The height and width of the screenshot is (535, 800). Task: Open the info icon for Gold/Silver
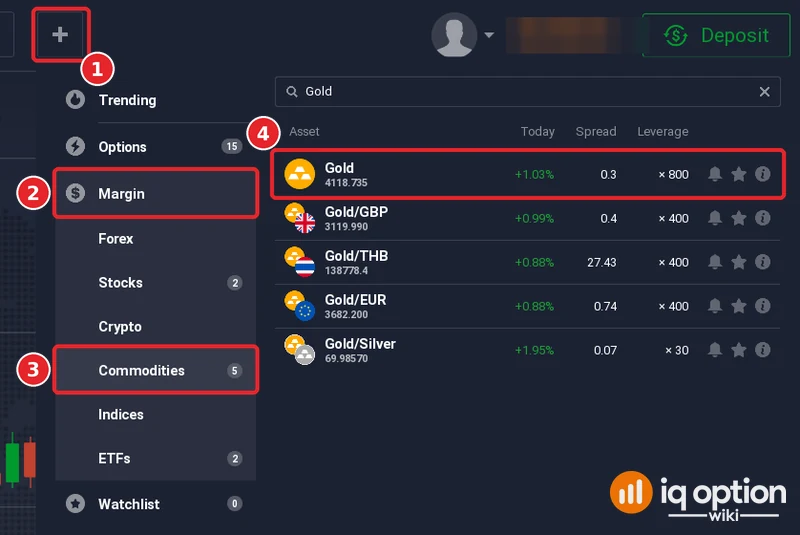click(763, 349)
